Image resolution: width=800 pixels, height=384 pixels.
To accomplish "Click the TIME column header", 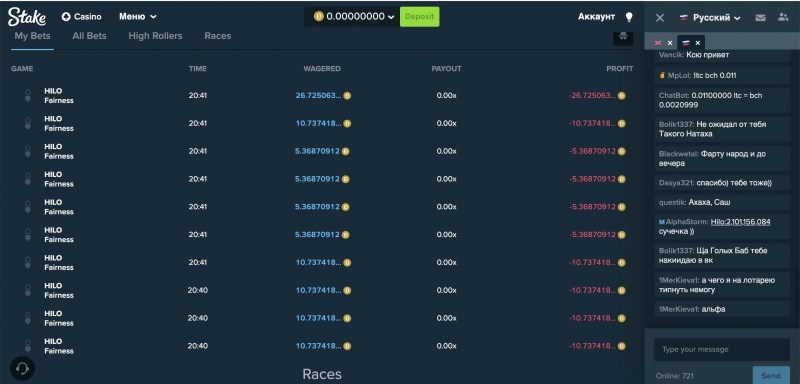I will [x=198, y=68].
